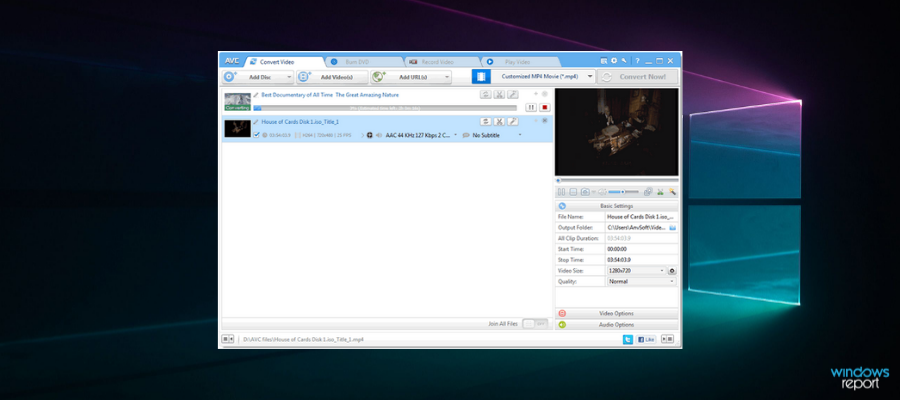The image size is (900, 400).
Task: Edit the File Name field
Action: click(x=642, y=217)
